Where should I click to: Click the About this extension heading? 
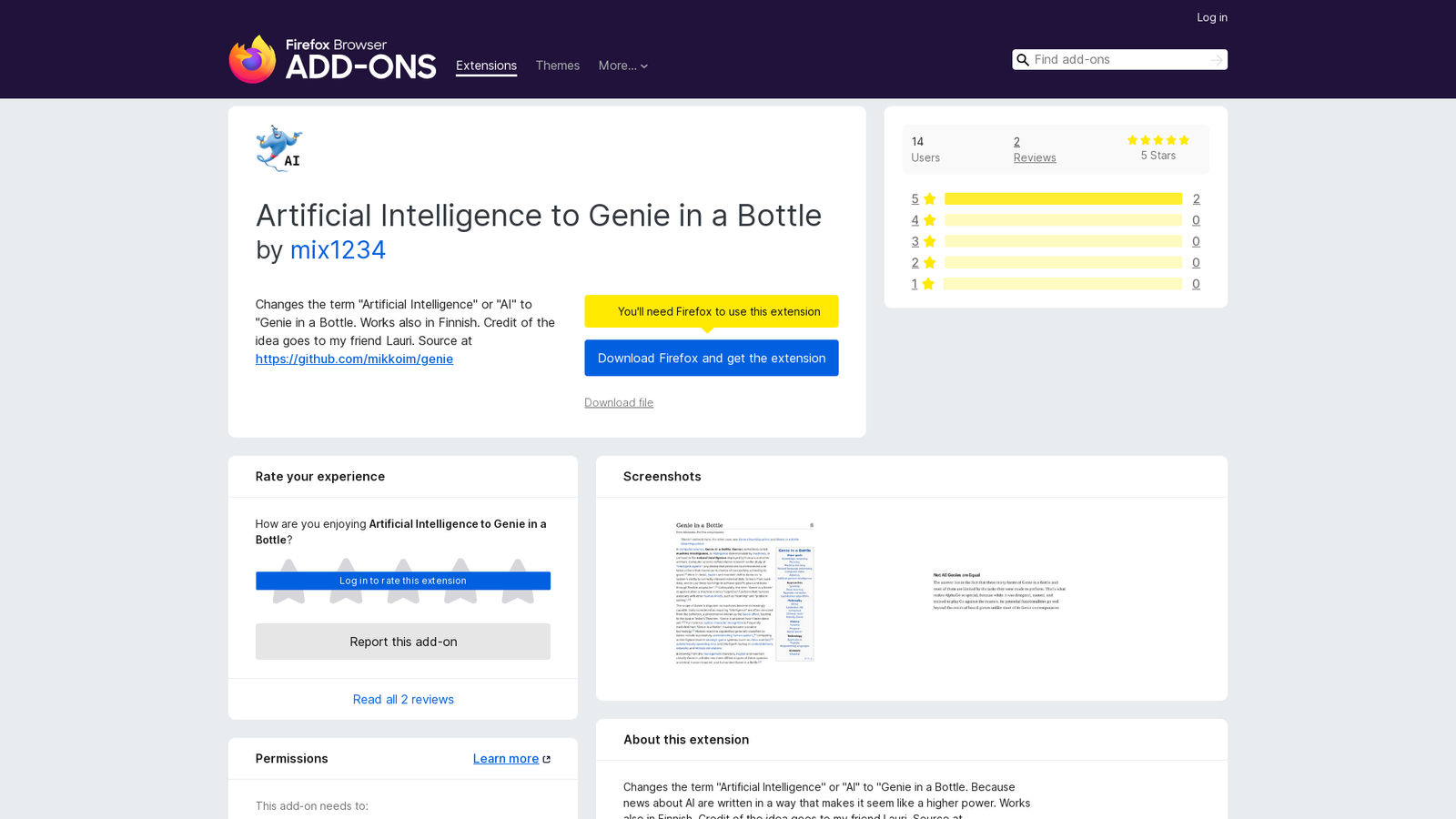(x=686, y=740)
